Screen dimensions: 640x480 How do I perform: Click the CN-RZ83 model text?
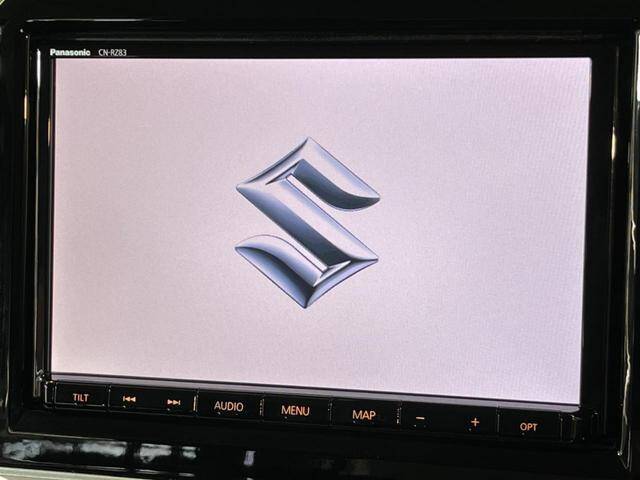(x=112, y=53)
